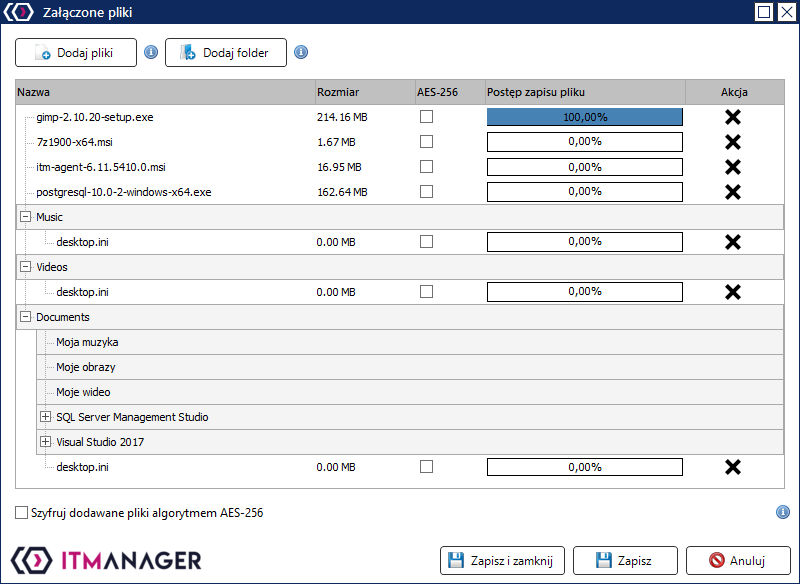The height and width of the screenshot is (584, 800).
Task: Collapse the Videos folder node
Action: (25, 266)
